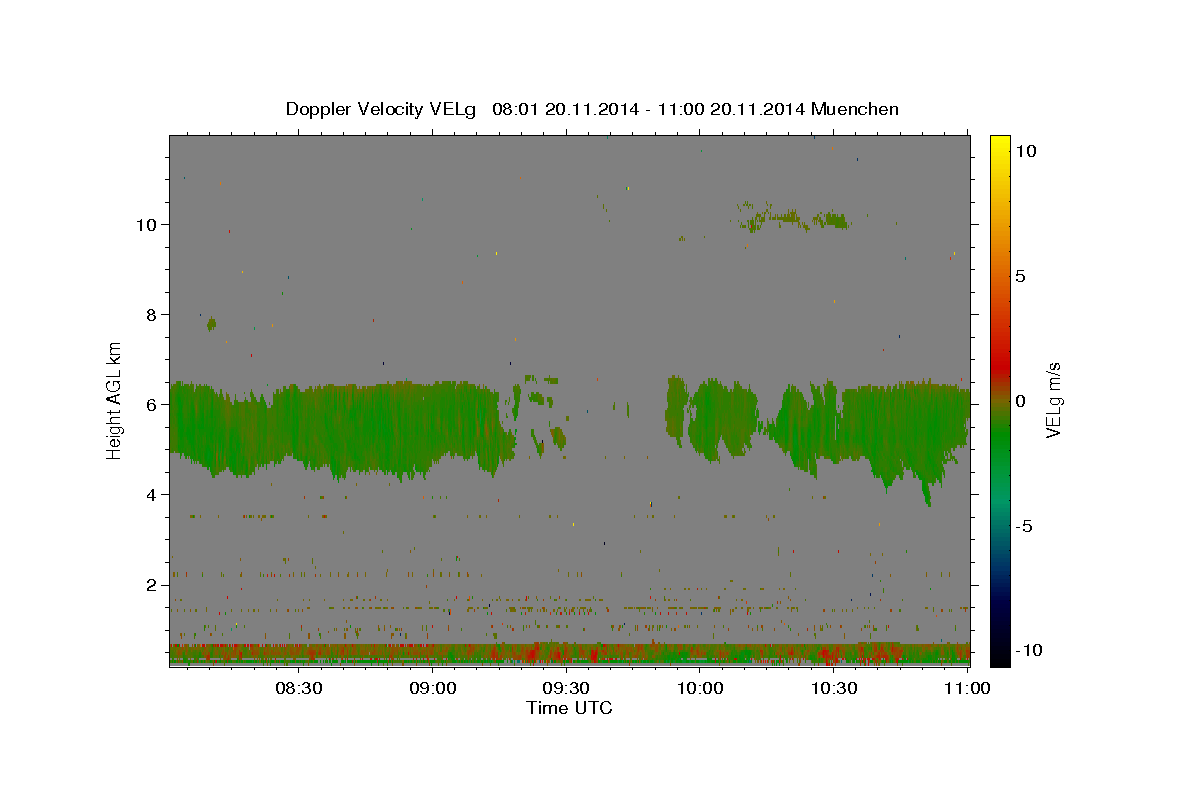The width and height of the screenshot is (1200, 800).
Task: Click the 09:30 time tick label
Action: (566, 688)
